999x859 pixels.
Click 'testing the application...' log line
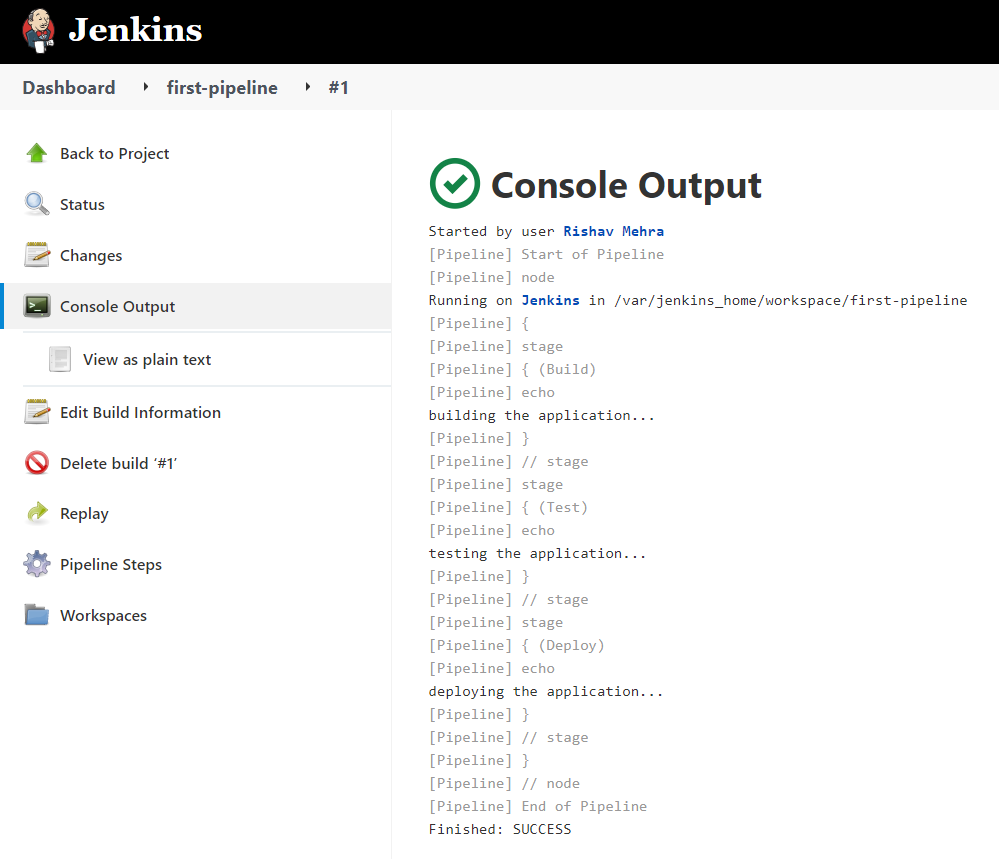tap(537, 553)
